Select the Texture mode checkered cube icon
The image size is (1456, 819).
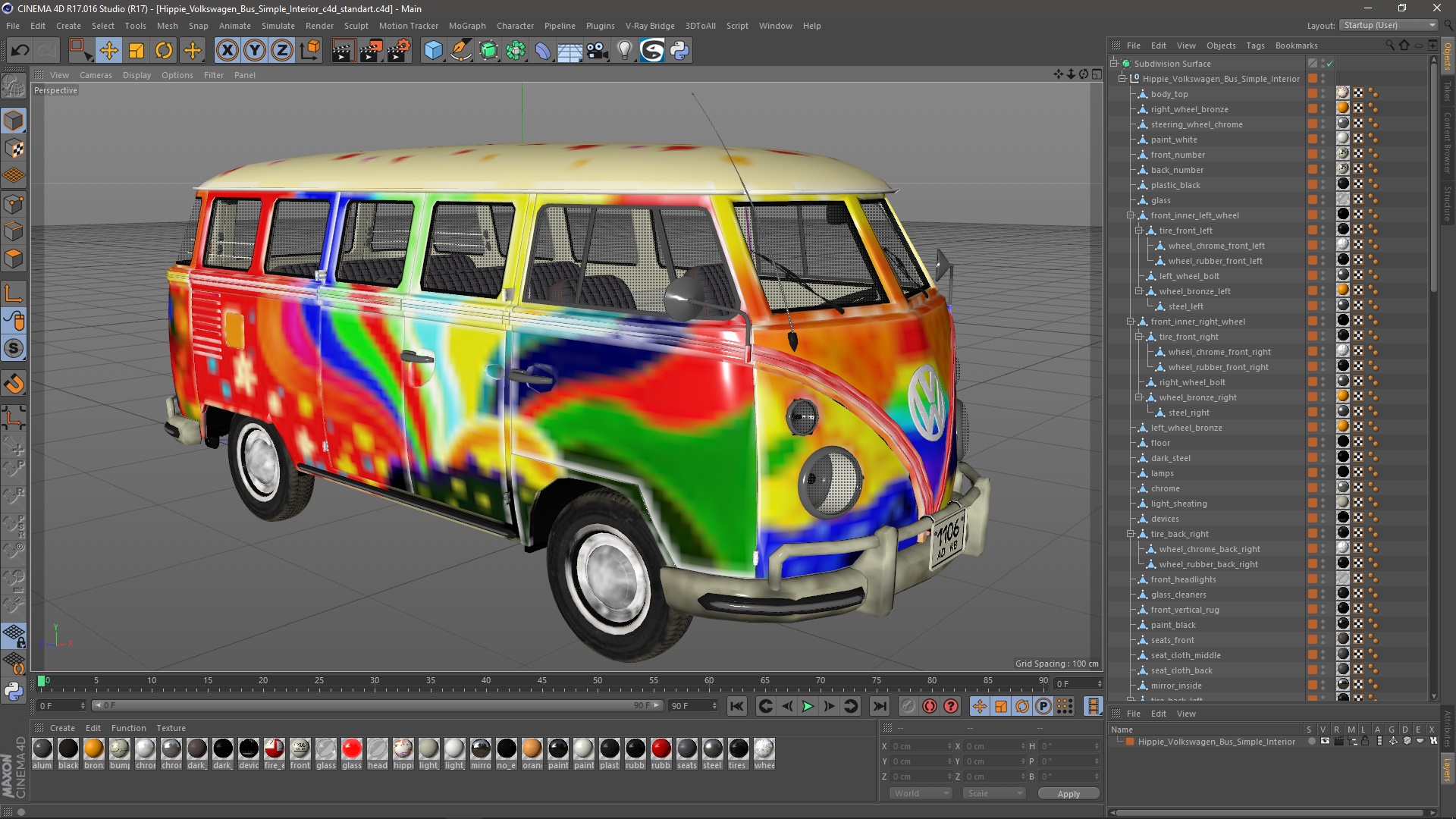click(x=14, y=149)
